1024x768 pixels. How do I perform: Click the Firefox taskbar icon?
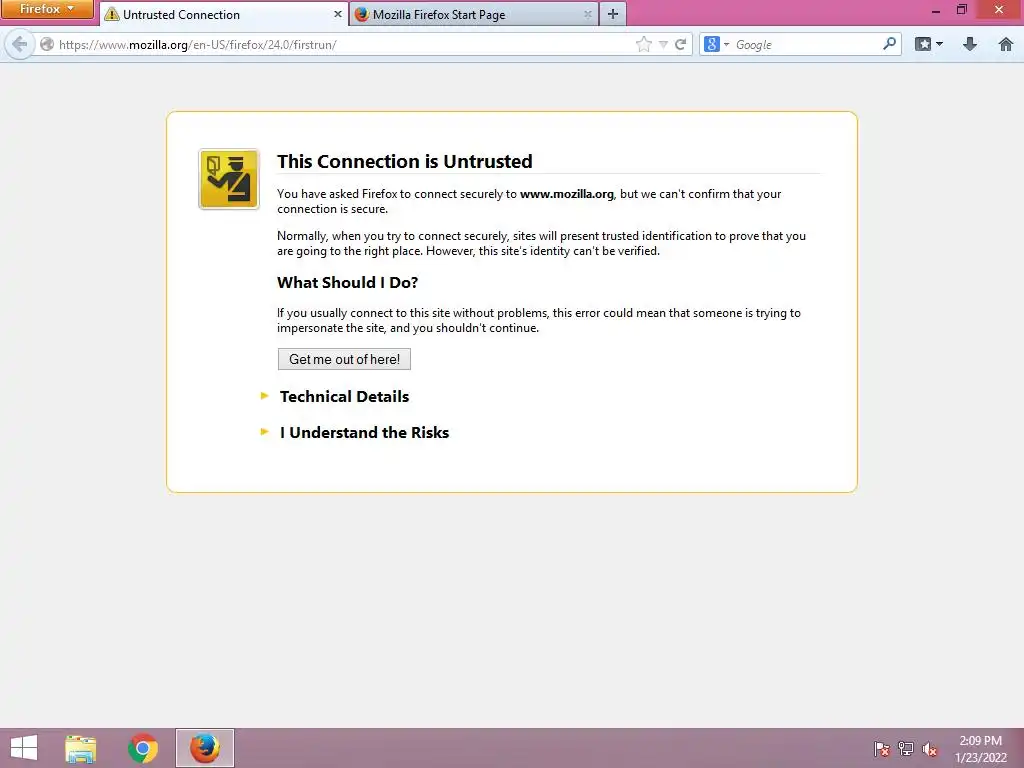pos(204,748)
